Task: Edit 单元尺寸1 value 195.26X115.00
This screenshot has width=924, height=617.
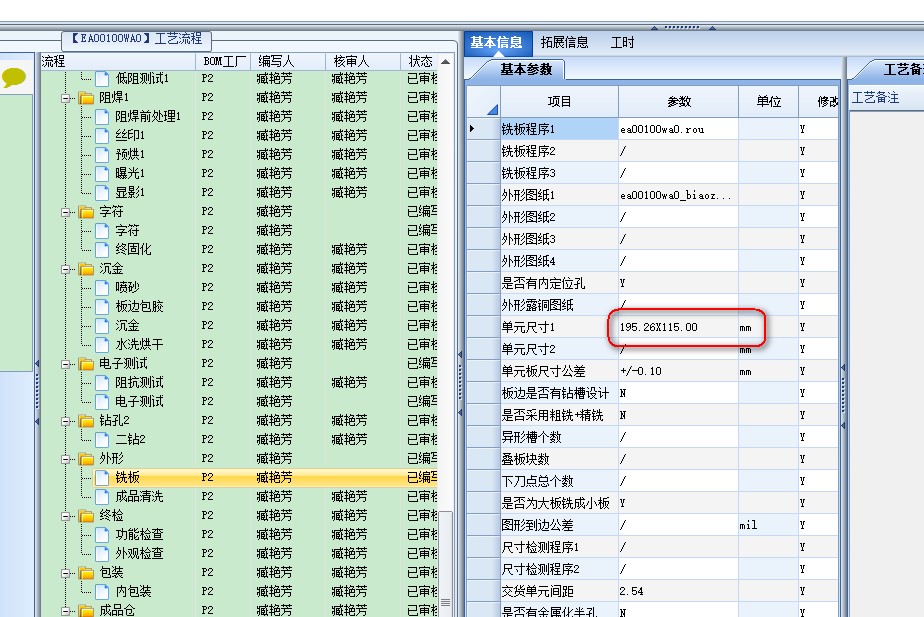Action: [x=678, y=327]
